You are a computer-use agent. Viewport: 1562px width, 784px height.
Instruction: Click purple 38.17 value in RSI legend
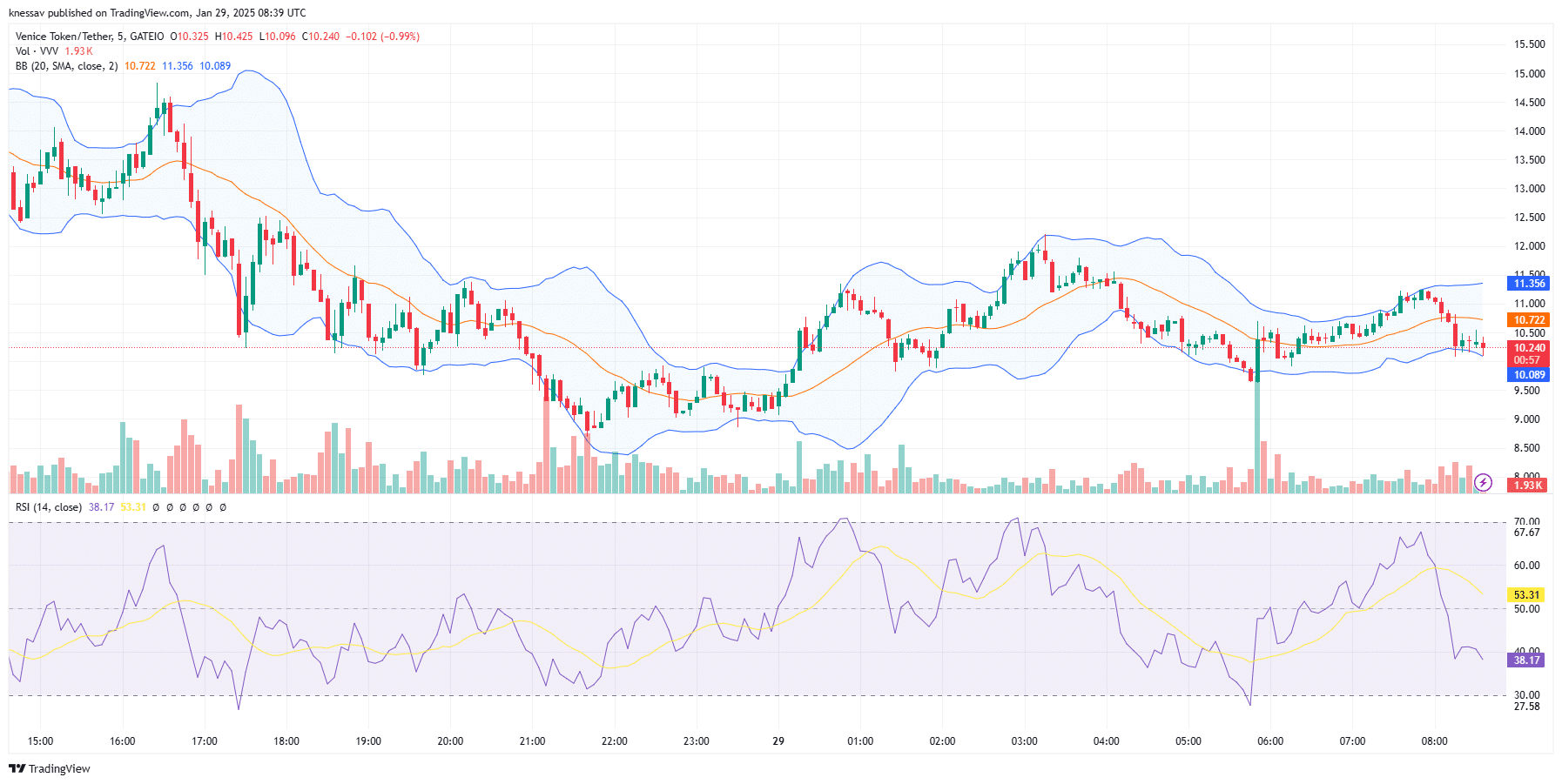(x=101, y=507)
